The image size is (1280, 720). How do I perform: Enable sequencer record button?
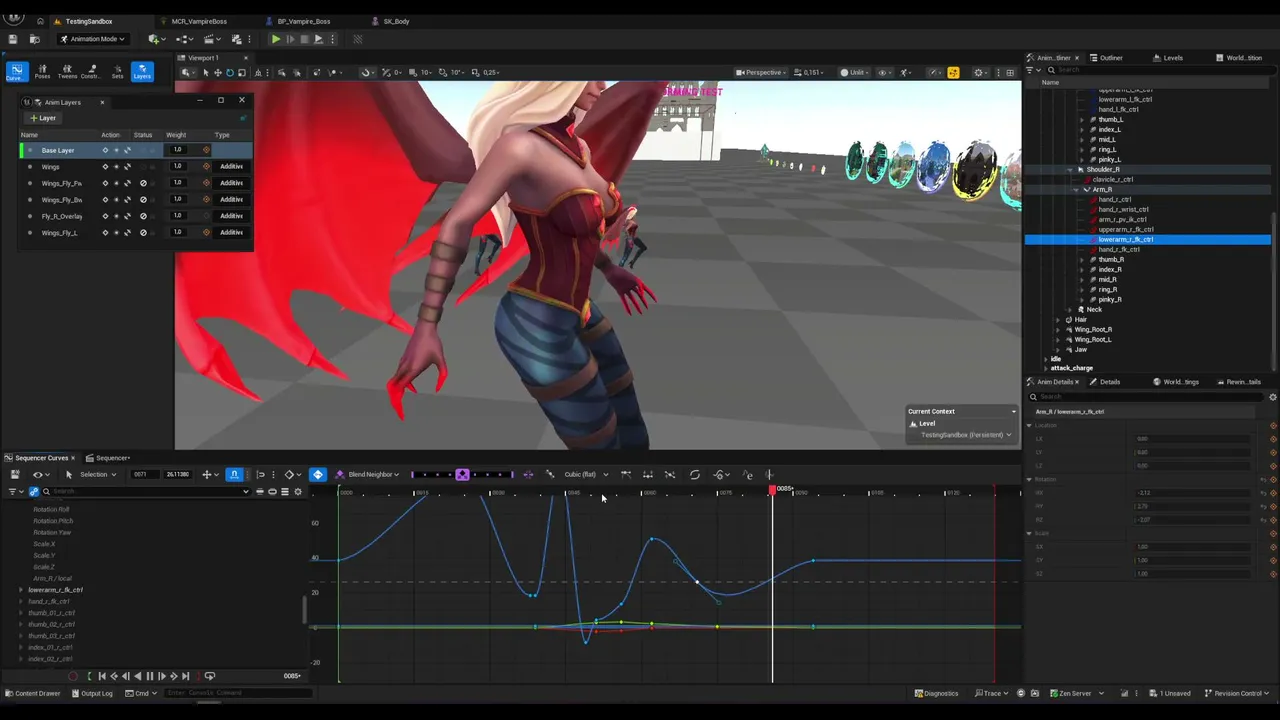pyautogui.click(x=72, y=676)
